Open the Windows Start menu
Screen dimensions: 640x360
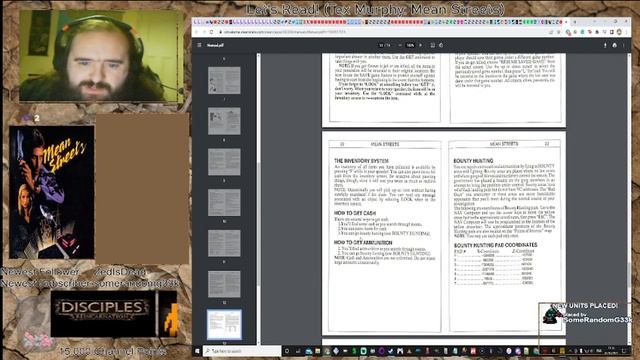tap(197, 351)
